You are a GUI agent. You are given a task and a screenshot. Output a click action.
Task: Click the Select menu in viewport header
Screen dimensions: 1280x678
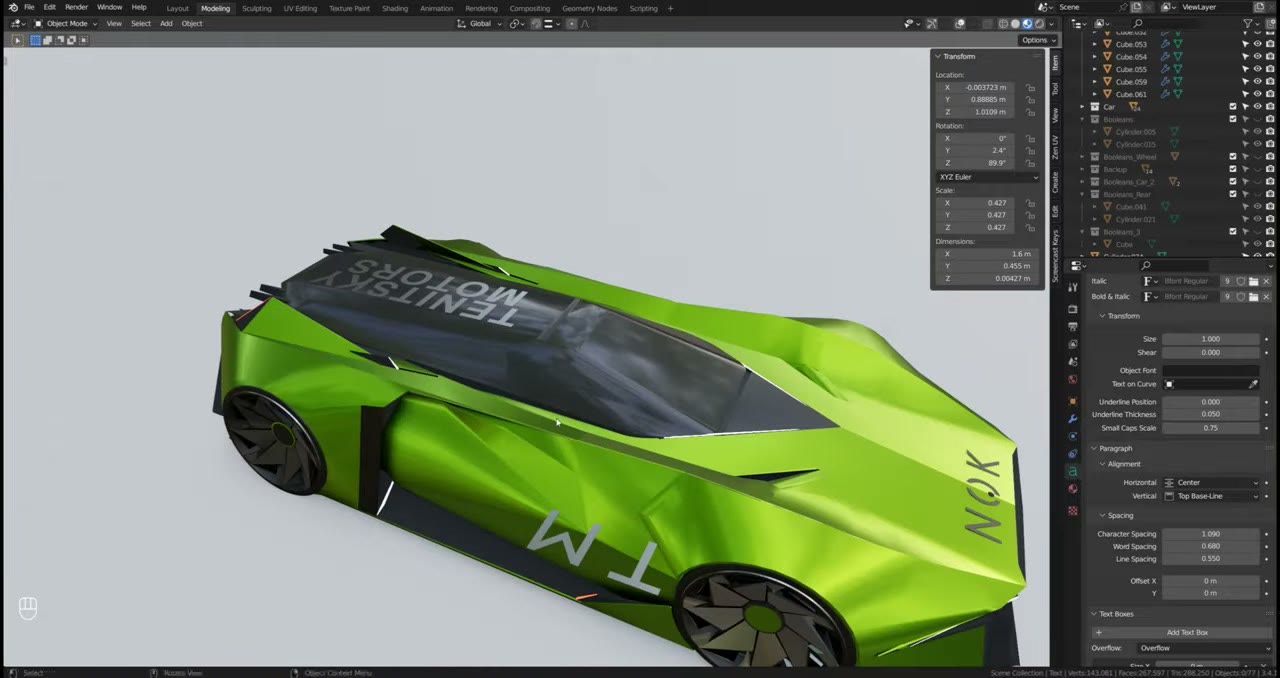[141, 23]
